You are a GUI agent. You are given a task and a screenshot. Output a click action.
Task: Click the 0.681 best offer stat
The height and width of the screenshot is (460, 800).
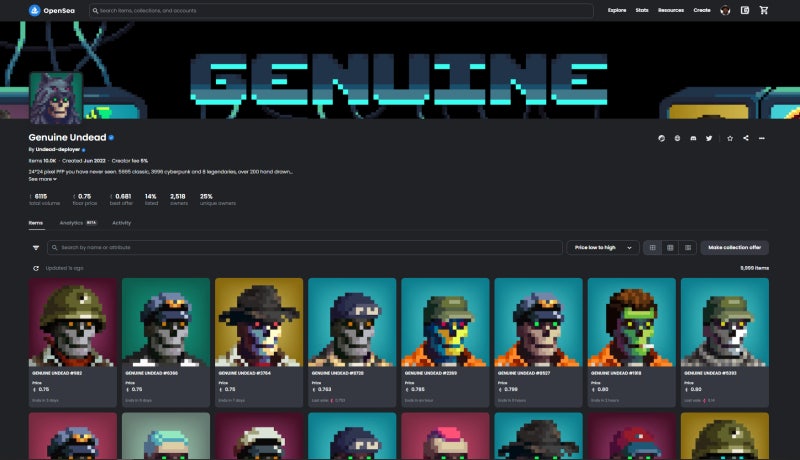(x=121, y=199)
